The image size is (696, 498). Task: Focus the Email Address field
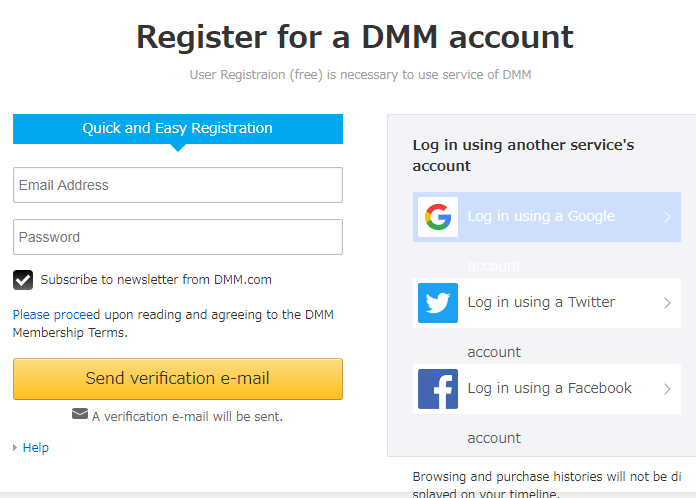177,185
